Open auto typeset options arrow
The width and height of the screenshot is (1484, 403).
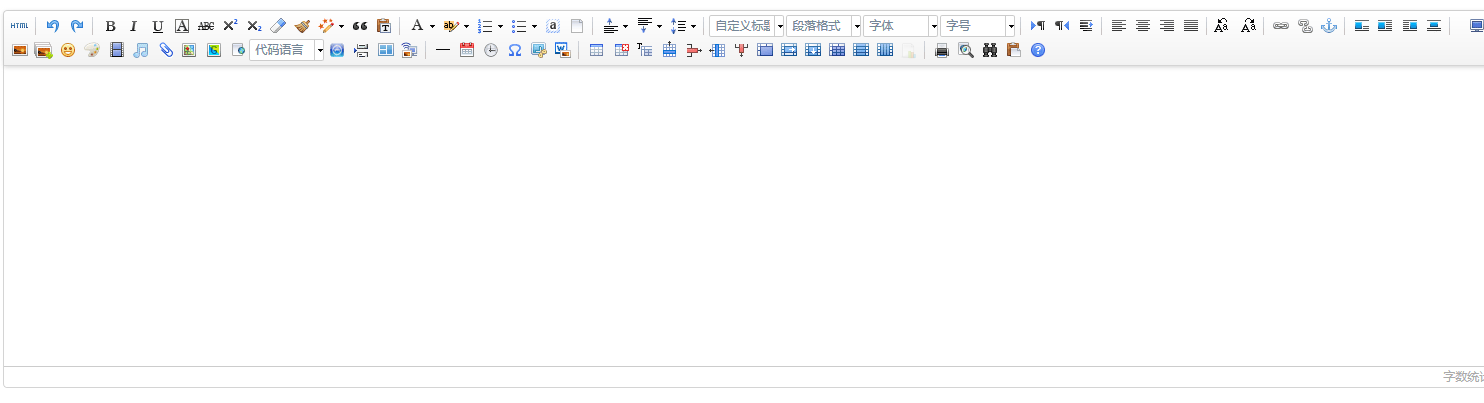341,26
